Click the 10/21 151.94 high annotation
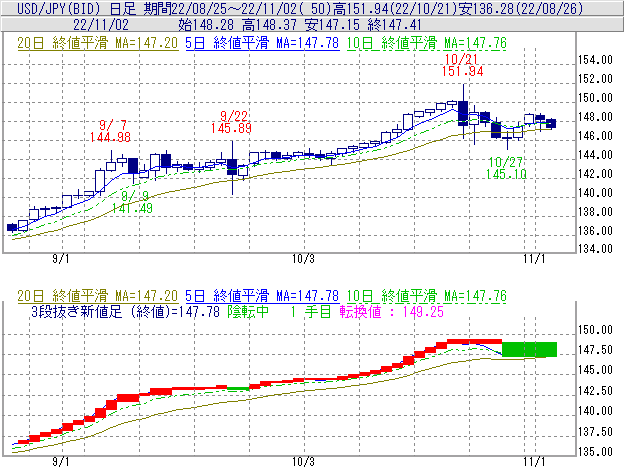Screen dimensions: 624x475 click(462, 65)
